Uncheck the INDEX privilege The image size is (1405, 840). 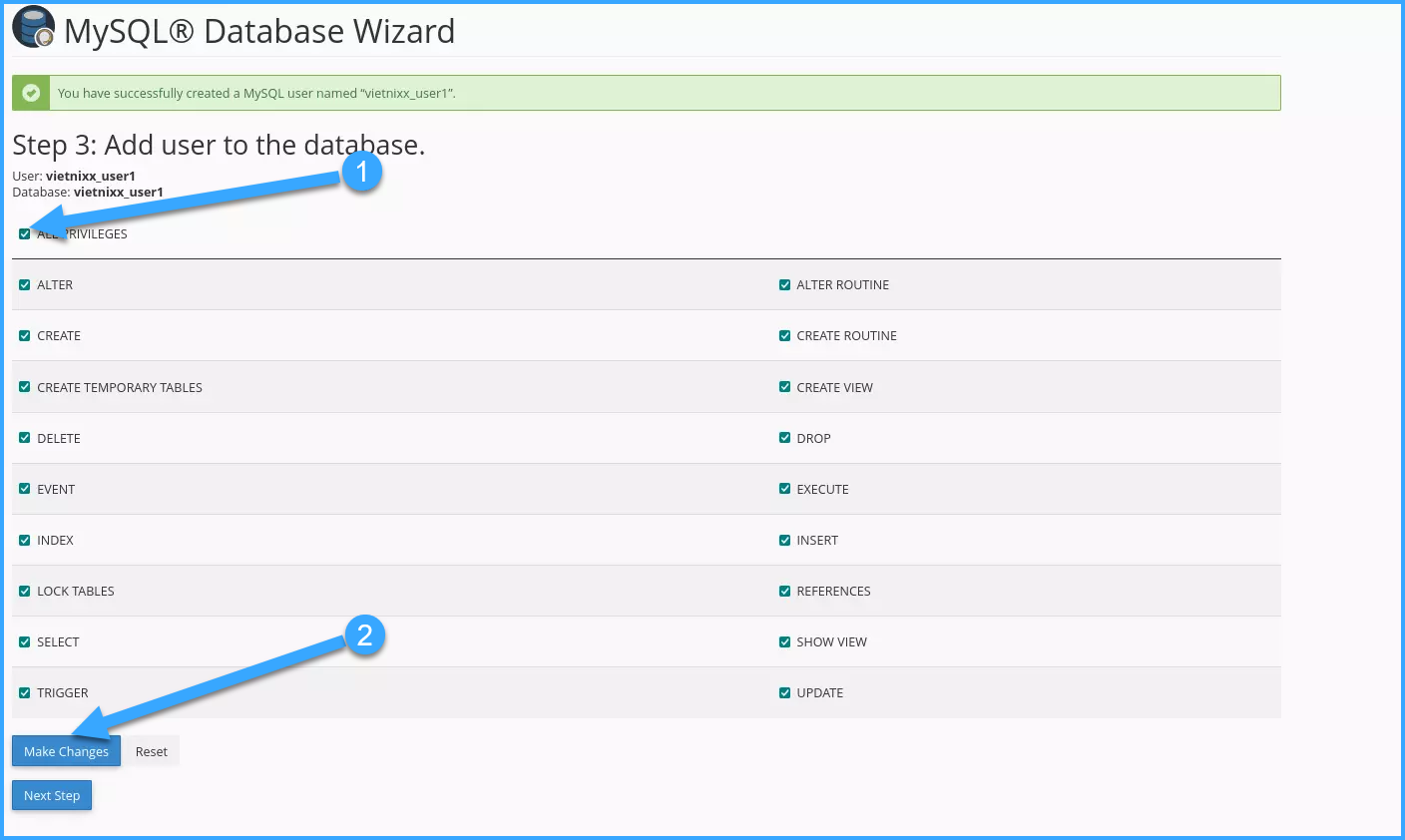(x=25, y=540)
